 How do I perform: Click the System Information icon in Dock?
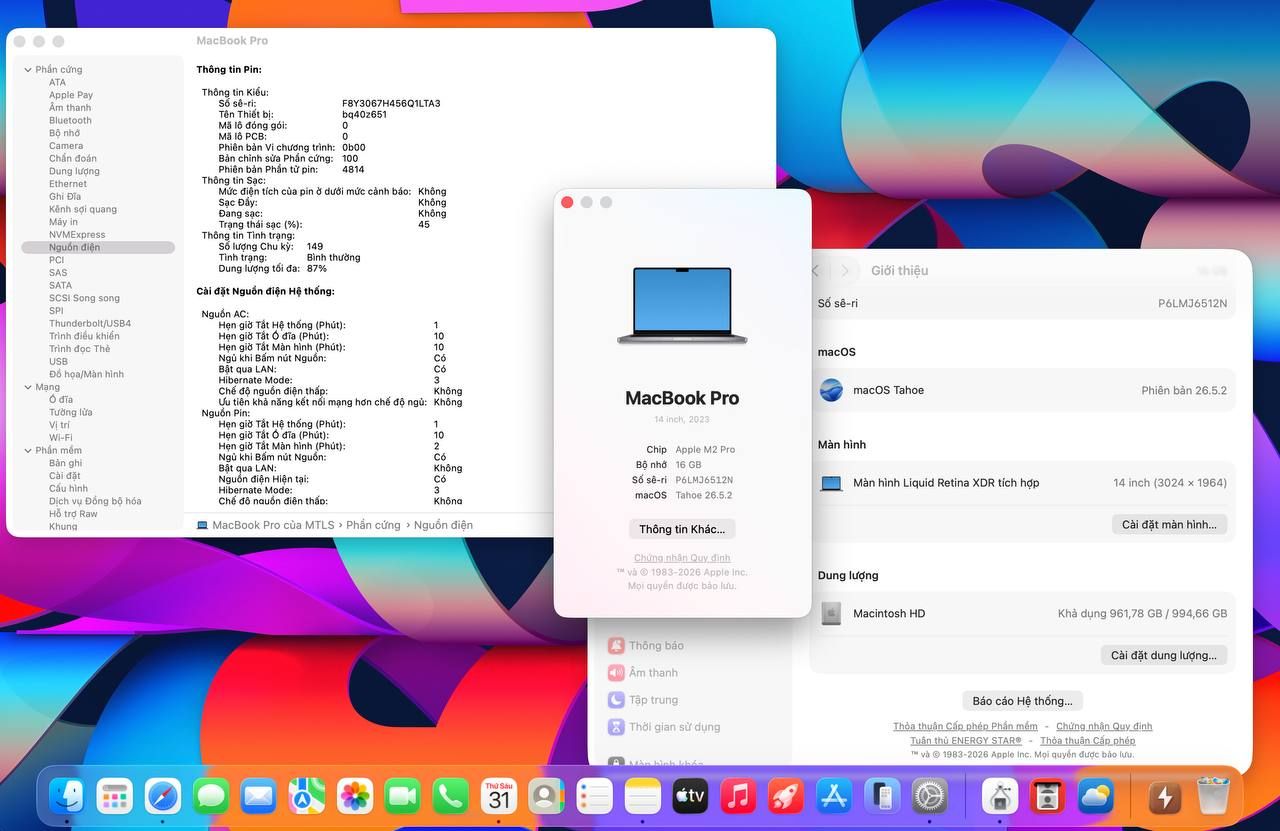click(x=1000, y=796)
